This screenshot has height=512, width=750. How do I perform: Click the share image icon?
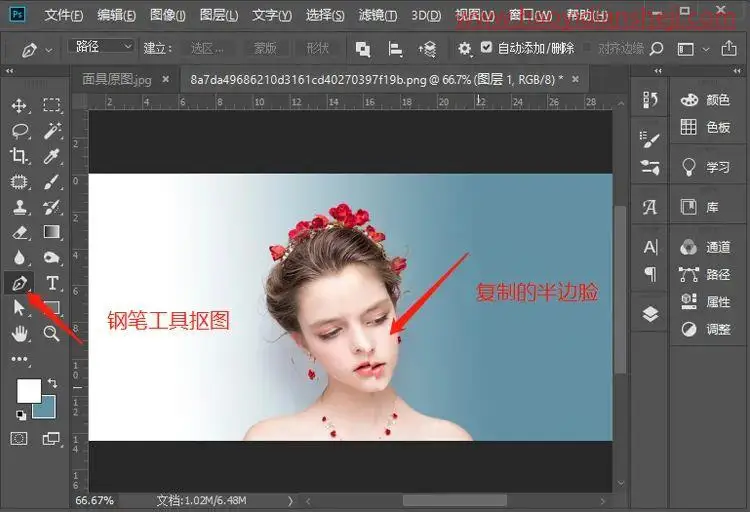coord(728,48)
